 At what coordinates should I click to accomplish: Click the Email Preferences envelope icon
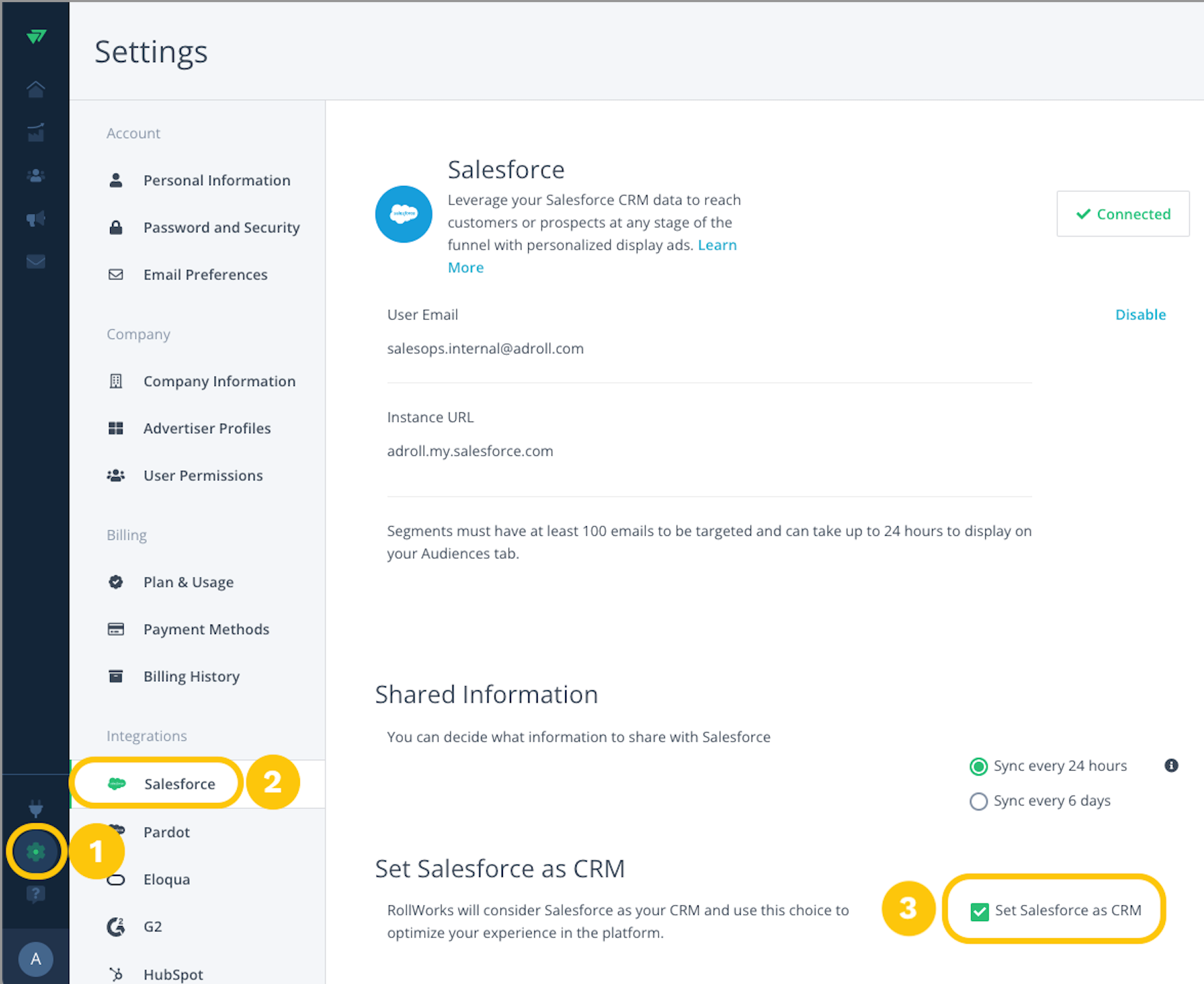116,275
